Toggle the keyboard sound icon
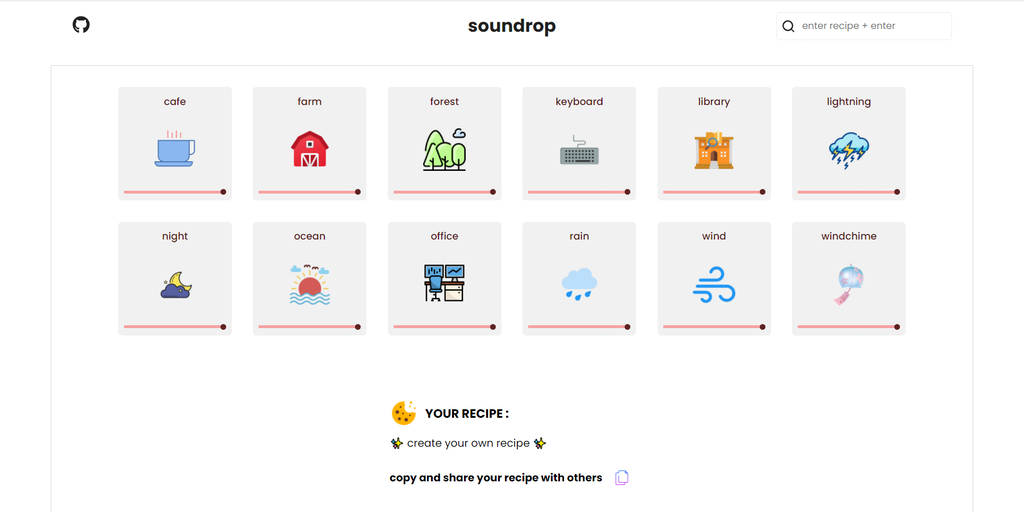 tap(579, 150)
